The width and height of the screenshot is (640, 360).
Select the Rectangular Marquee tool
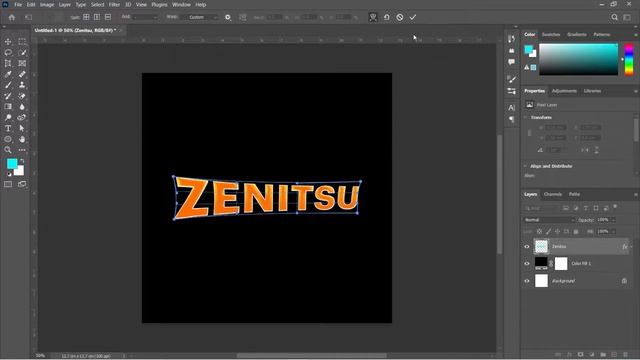click(x=22, y=42)
